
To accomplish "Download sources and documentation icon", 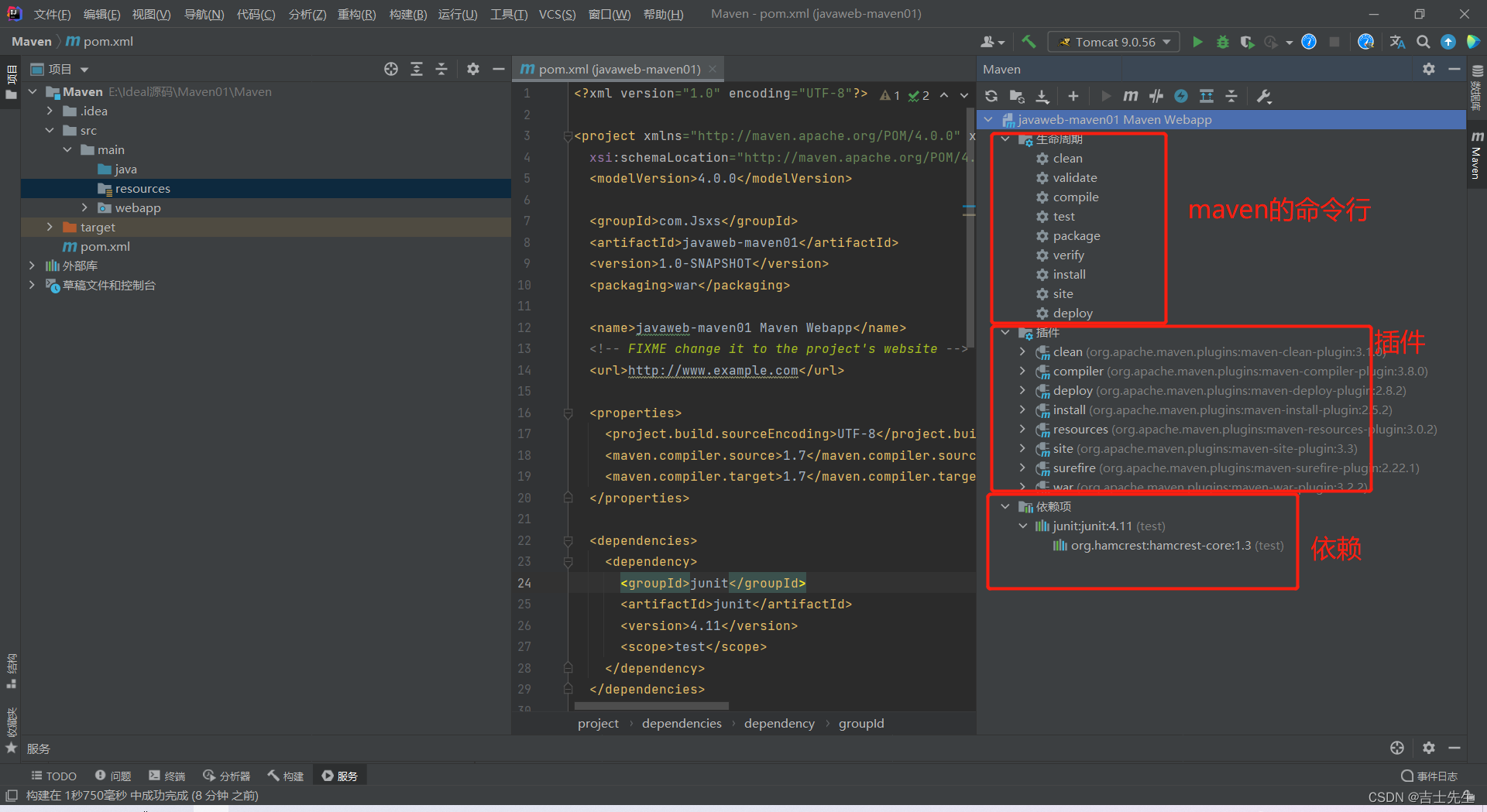I will tap(1042, 96).
